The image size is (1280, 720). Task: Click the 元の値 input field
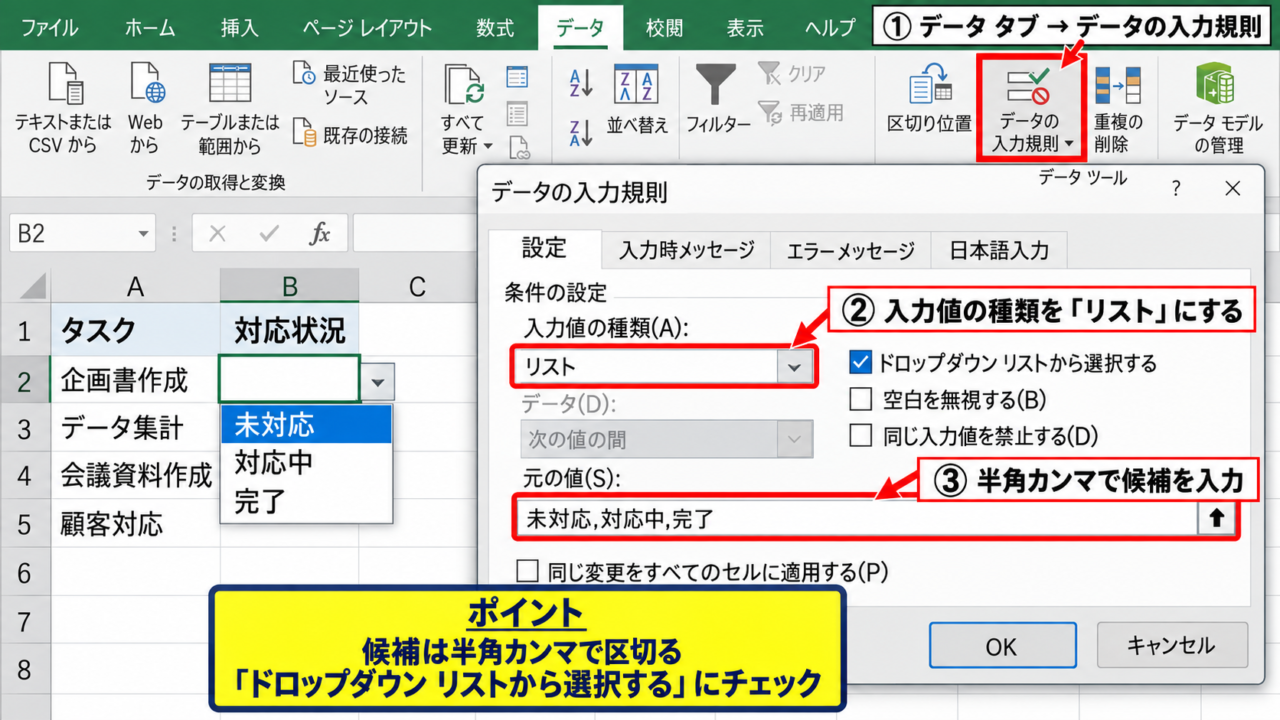(x=857, y=519)
